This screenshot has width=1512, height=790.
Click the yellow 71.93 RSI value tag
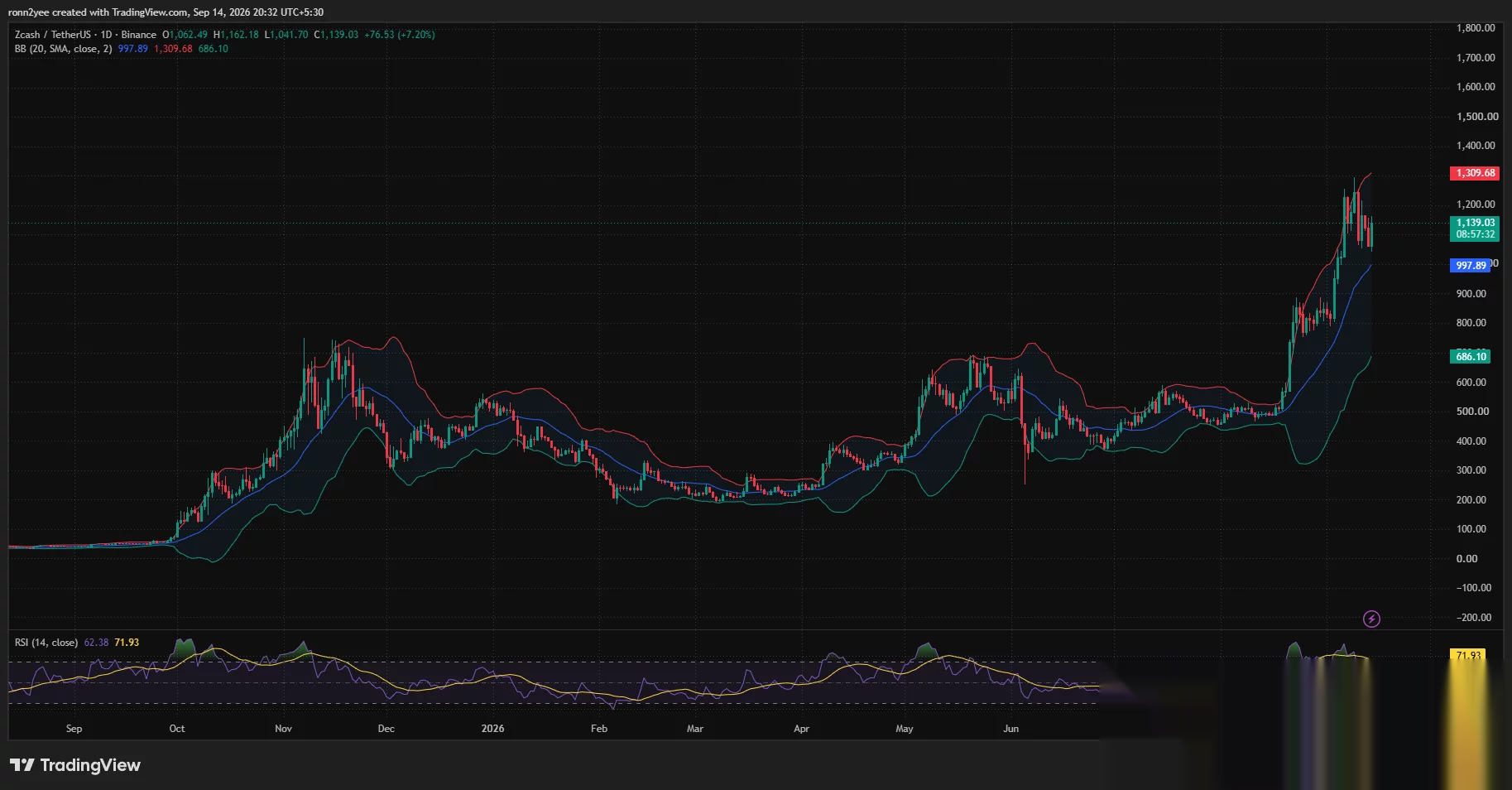pyautogui.click(x=1468, y=655)
